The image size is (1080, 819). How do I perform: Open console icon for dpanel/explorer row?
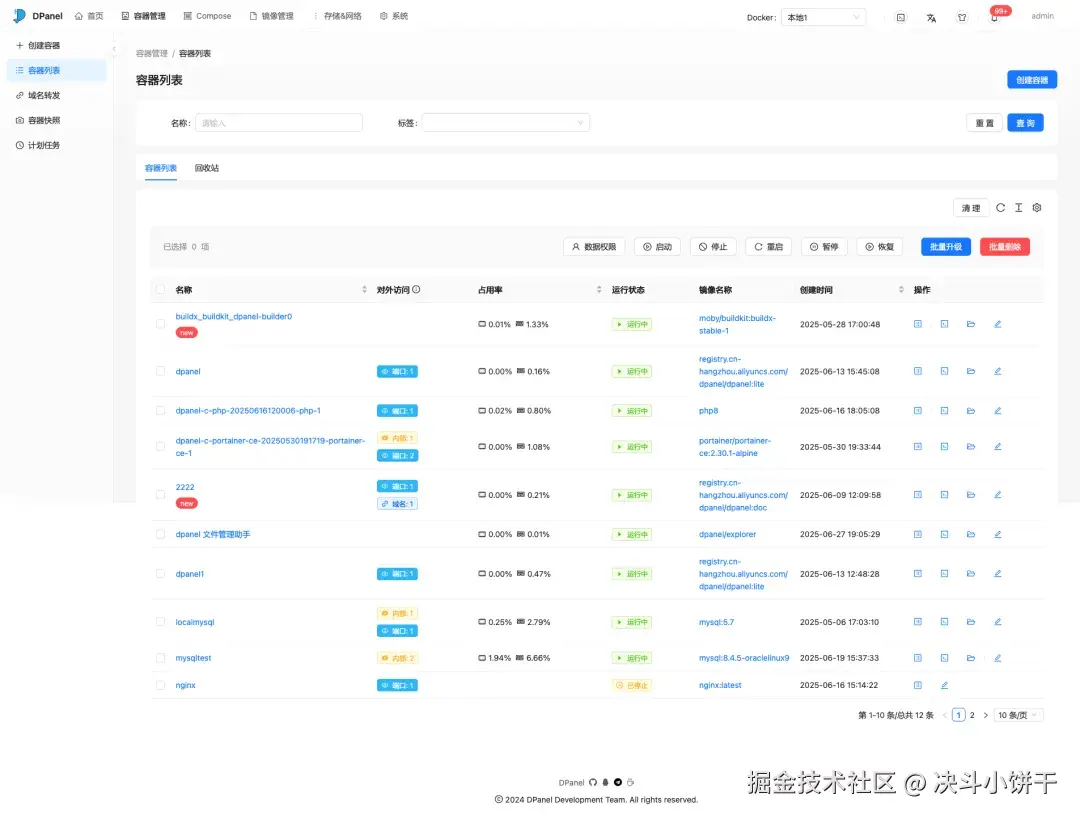(944, 534)
